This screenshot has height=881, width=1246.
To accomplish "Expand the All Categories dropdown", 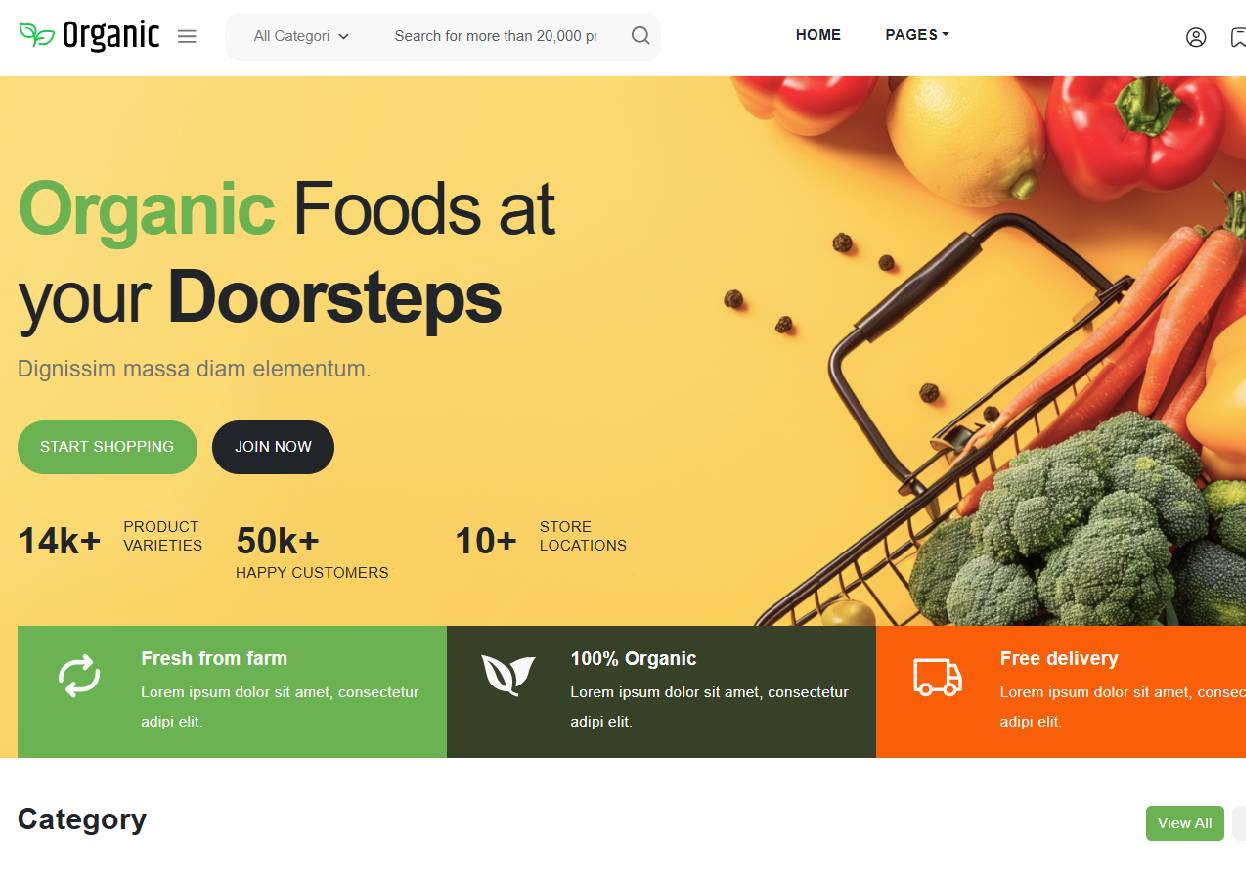I will point(301,36).
